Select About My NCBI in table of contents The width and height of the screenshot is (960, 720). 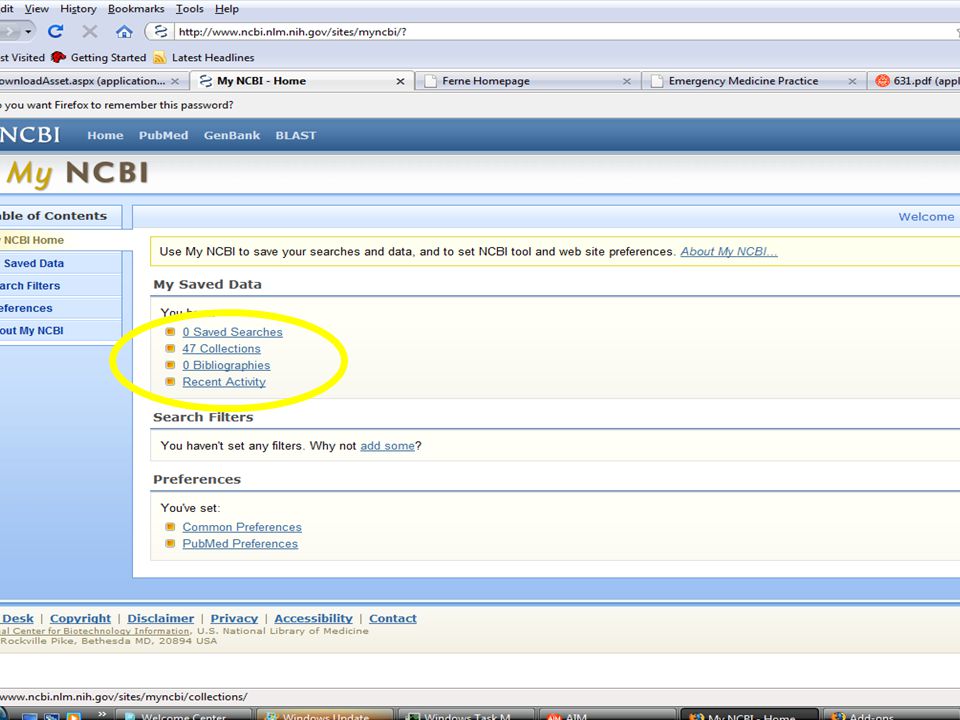point(61,331)
